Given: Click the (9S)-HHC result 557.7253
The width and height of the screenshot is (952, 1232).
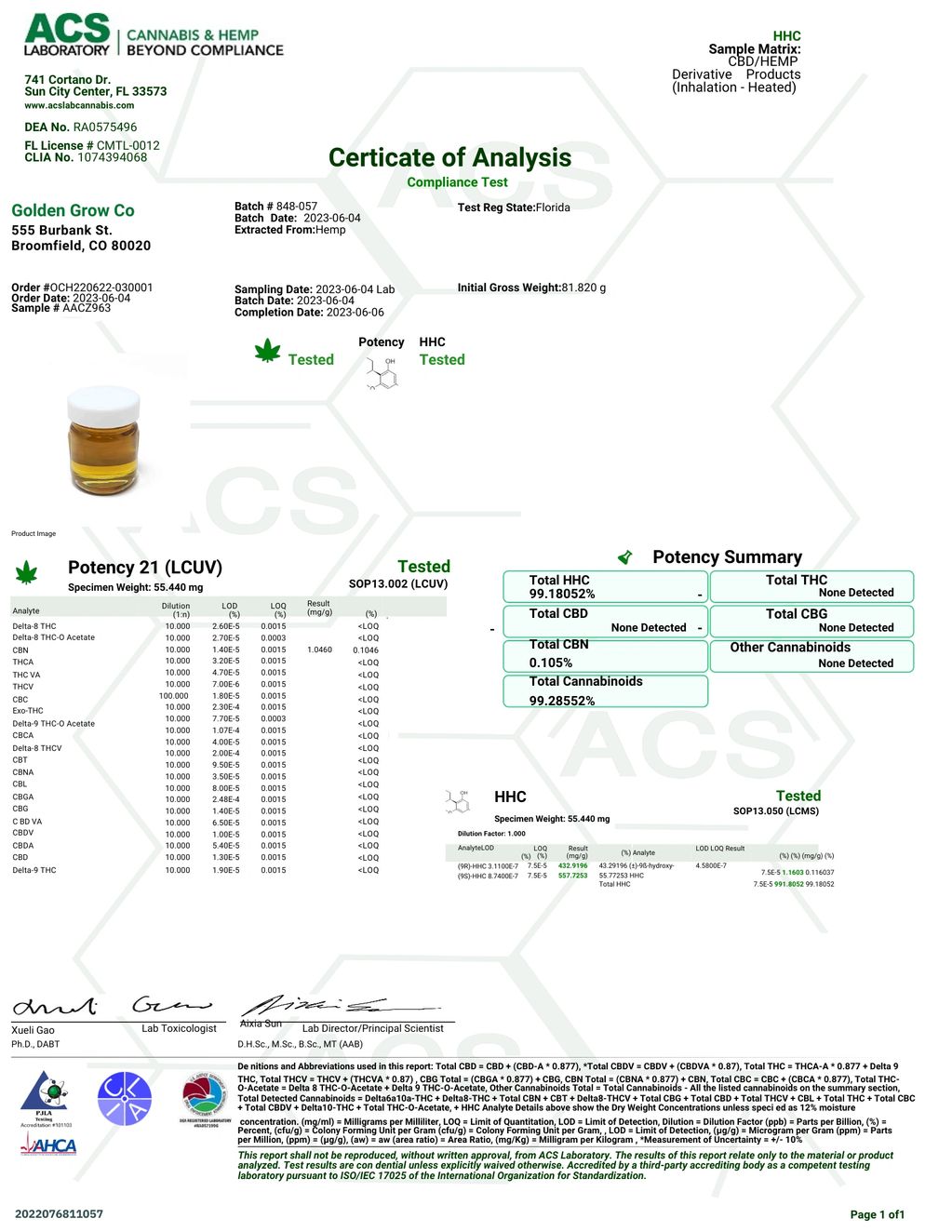Looking at the screenshot, I should [x=572, y=876].
